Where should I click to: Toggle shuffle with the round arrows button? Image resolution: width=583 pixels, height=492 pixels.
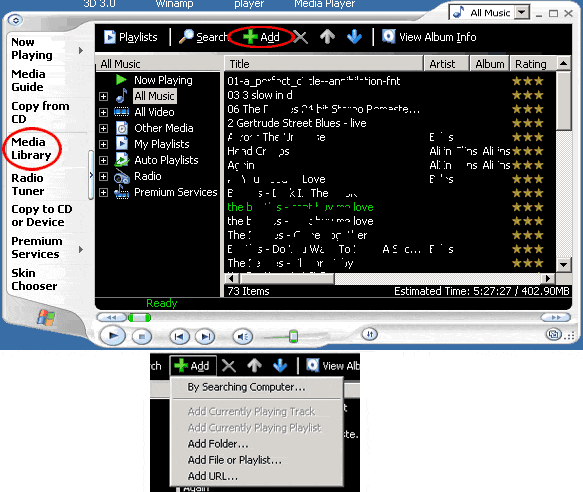pos(370,334)
